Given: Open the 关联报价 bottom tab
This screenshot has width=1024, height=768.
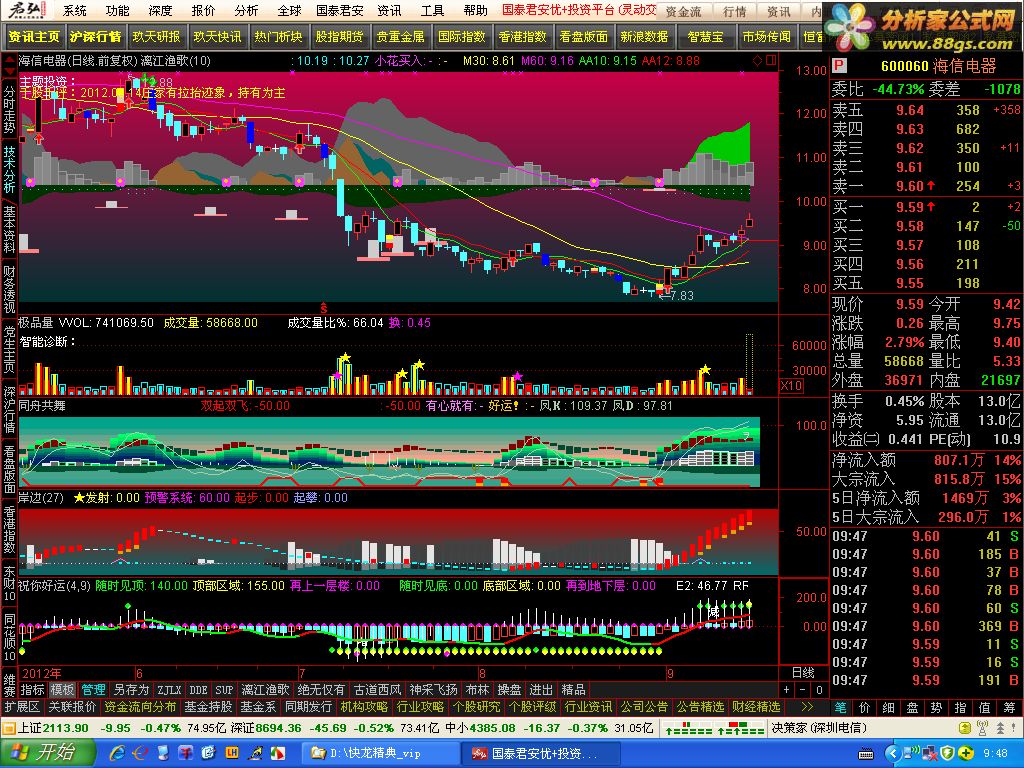Looking at the screenshot, I should [x=72, y=707].
